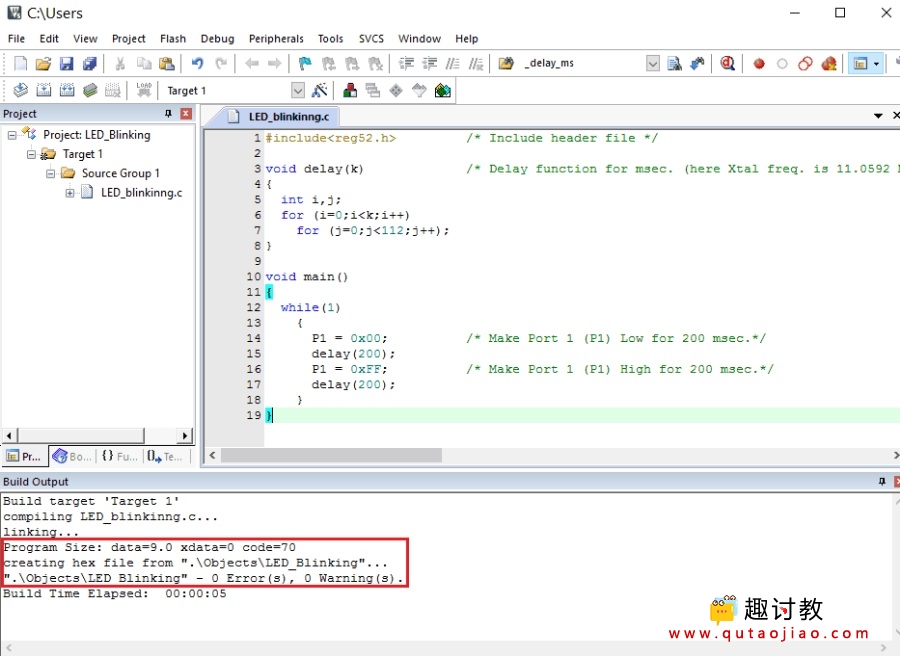Viewport: 900px width, 656px height.
Task: Create a new file with the toolbar icon
Action: tap(20, 63)
